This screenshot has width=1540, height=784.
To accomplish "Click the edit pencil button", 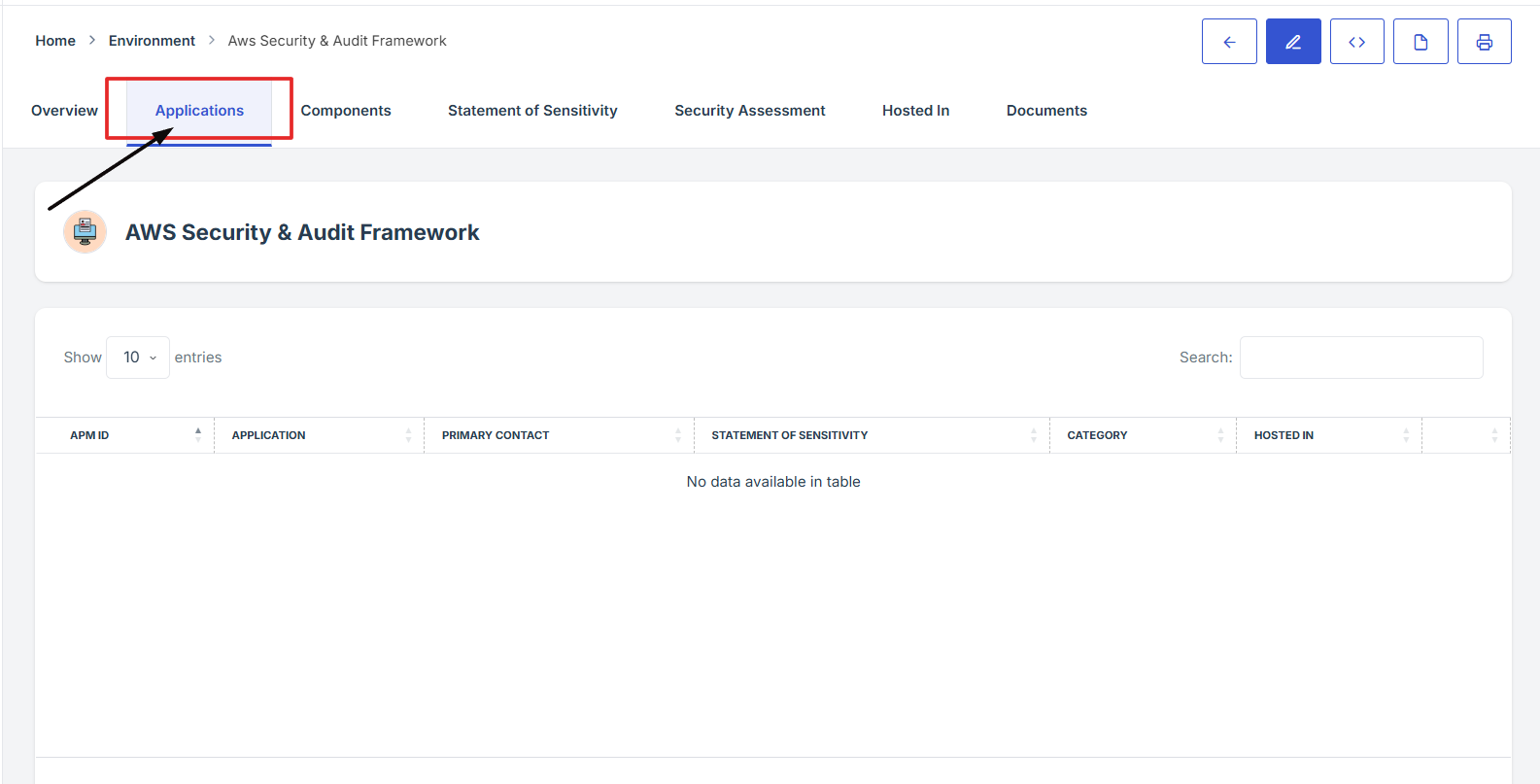I will tap(1293, 42).
